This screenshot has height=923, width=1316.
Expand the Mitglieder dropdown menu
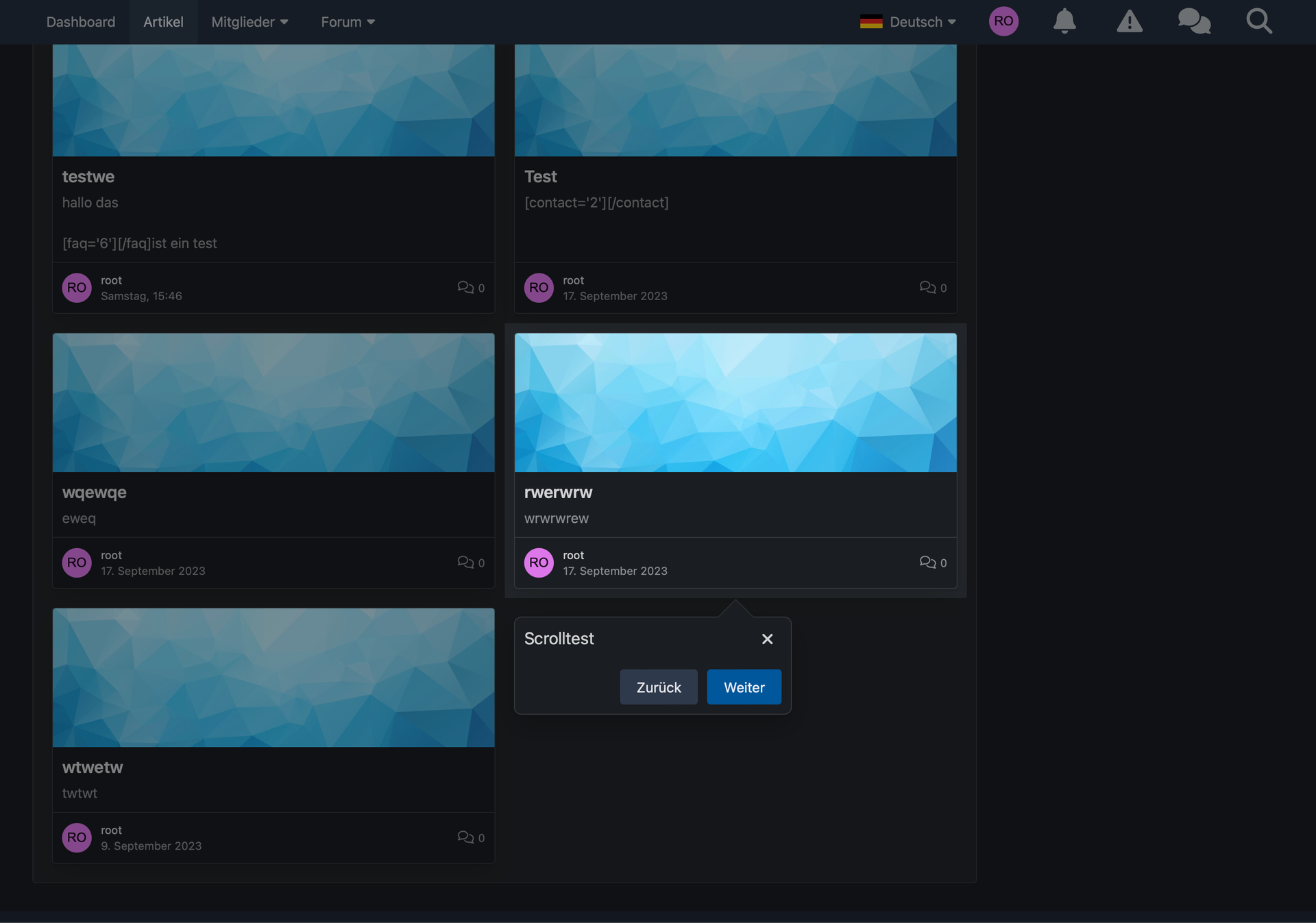click(x=249, y=22)
